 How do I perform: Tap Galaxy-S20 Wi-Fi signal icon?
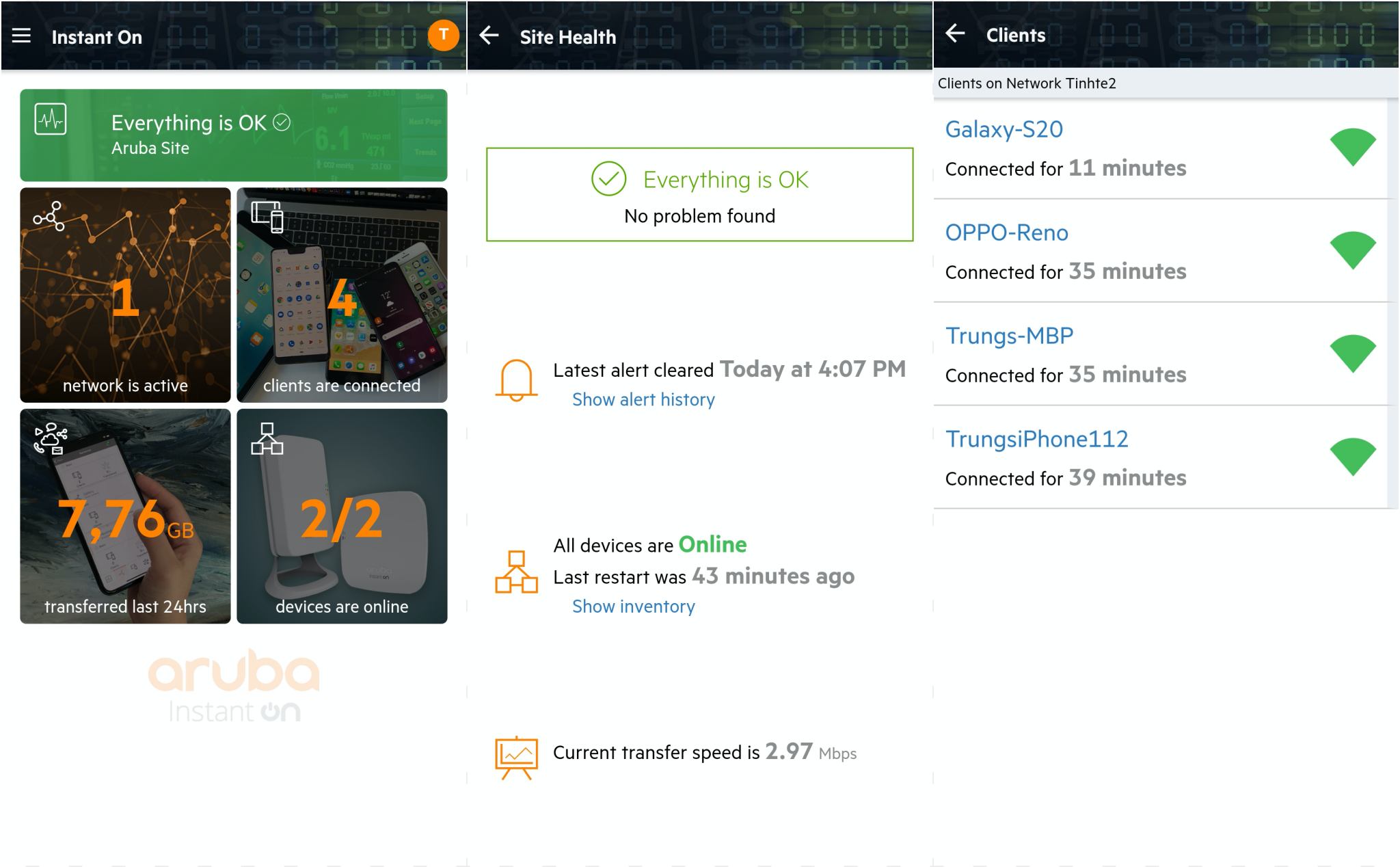(x=1352, y=146)
